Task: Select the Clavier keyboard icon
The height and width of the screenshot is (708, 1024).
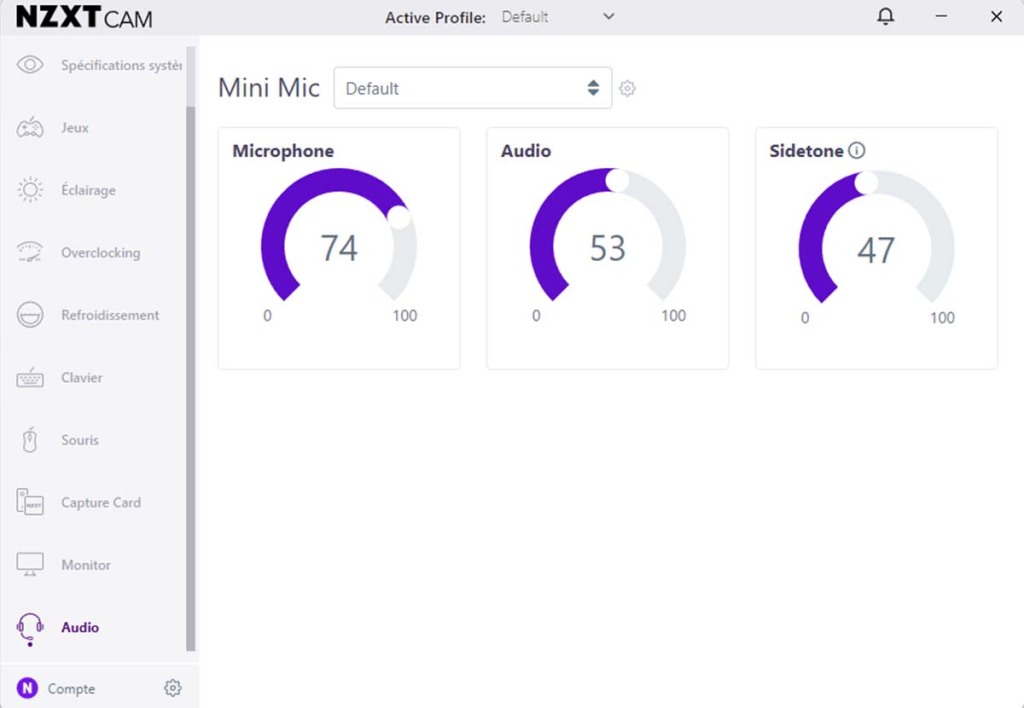Action: point(30,378)
